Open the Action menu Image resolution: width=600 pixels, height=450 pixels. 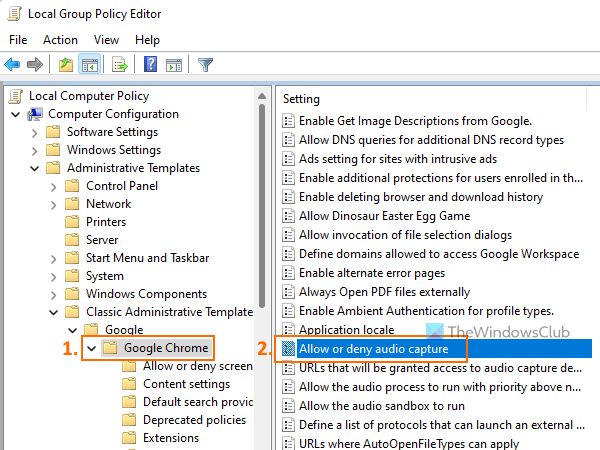point(60,40)
